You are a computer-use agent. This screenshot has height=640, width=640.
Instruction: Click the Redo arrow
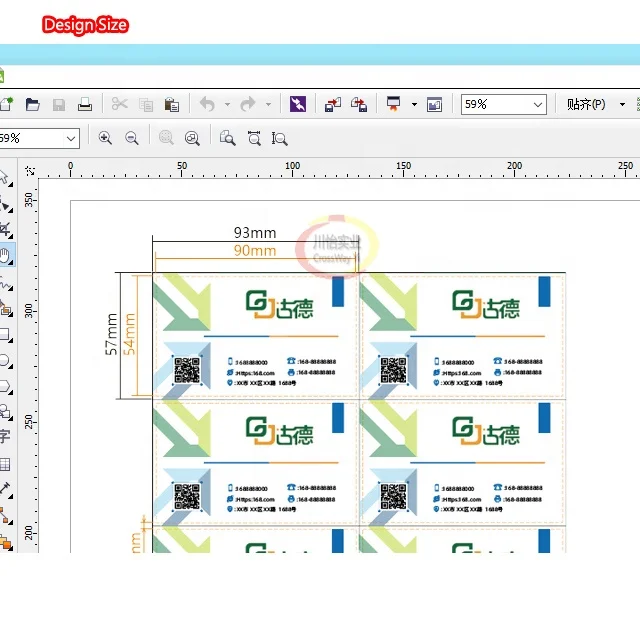[248, 104]
